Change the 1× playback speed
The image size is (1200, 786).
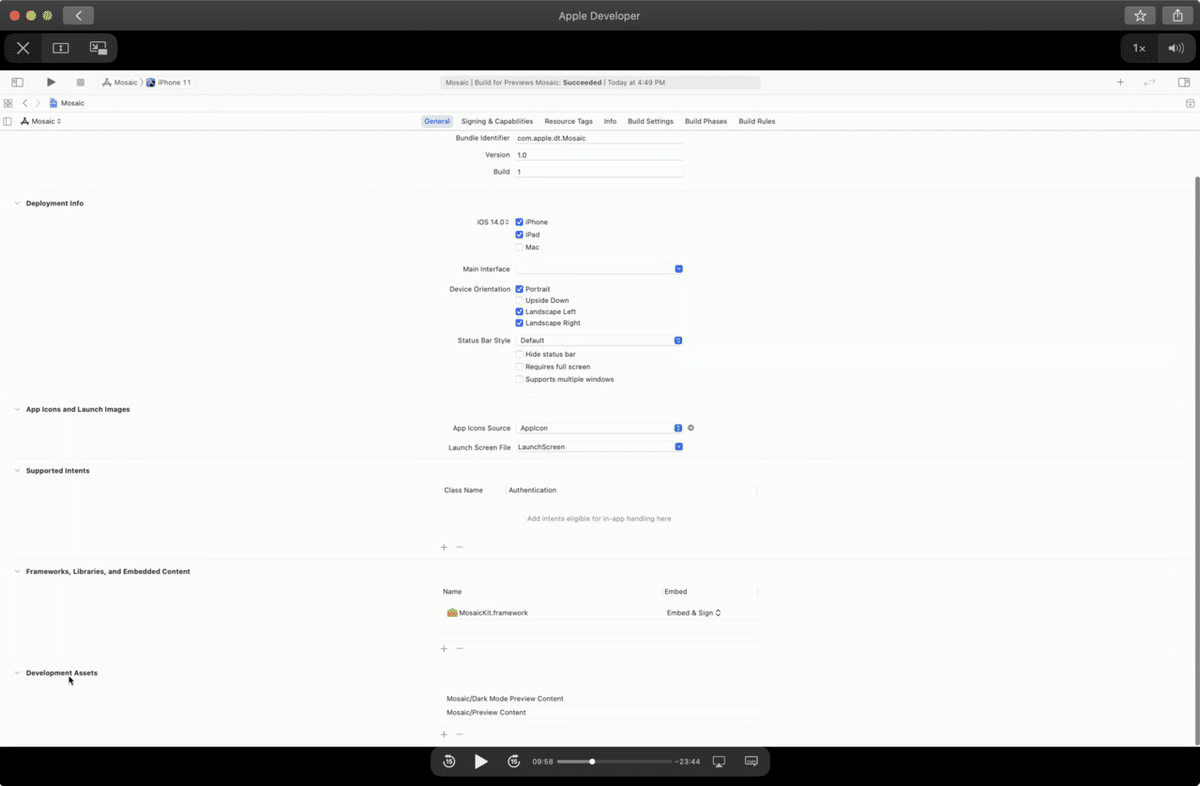pos(1139,48)
